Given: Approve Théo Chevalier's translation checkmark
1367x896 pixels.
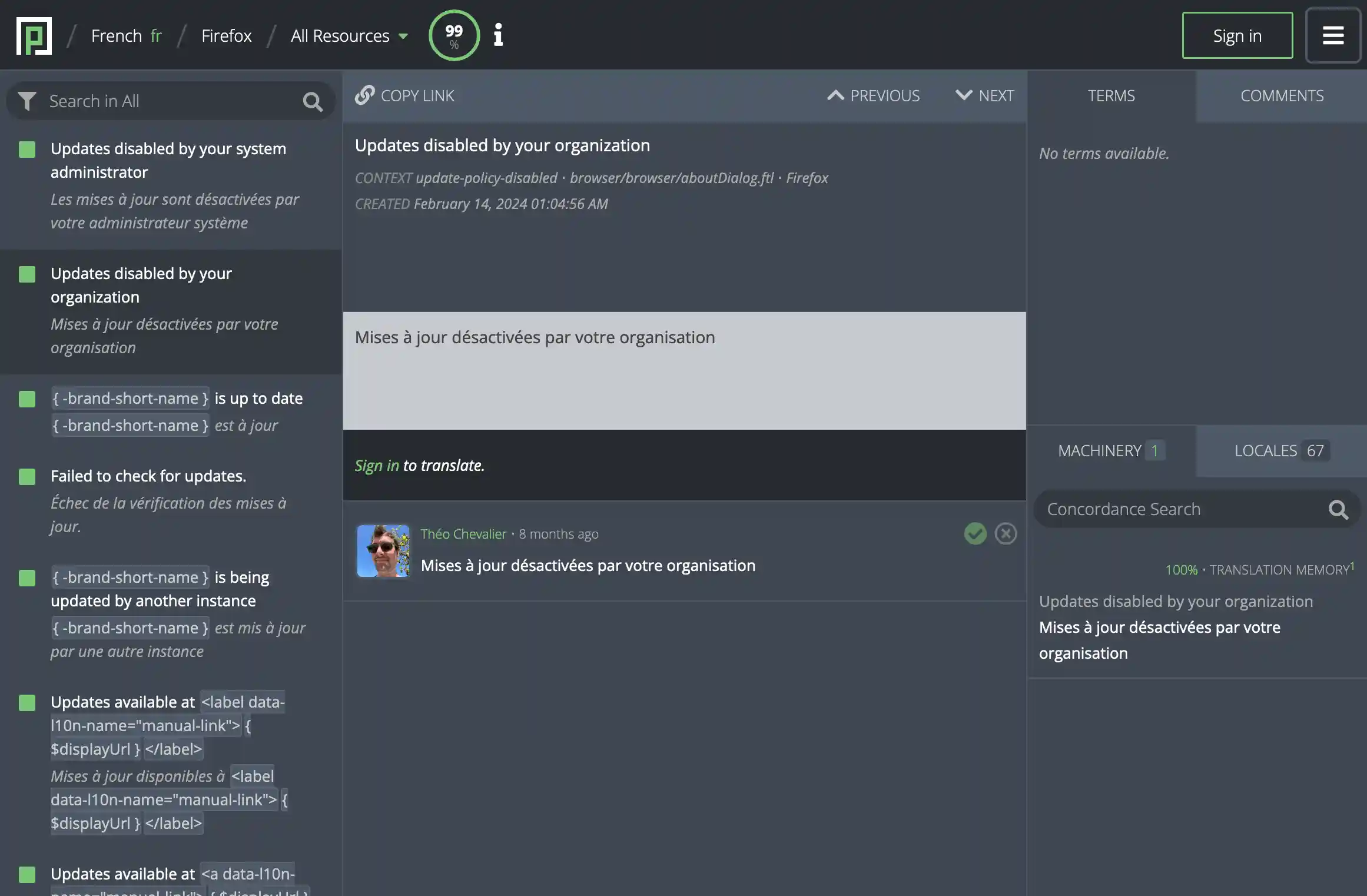Looking at the screenshot, I should coord(975,533).
